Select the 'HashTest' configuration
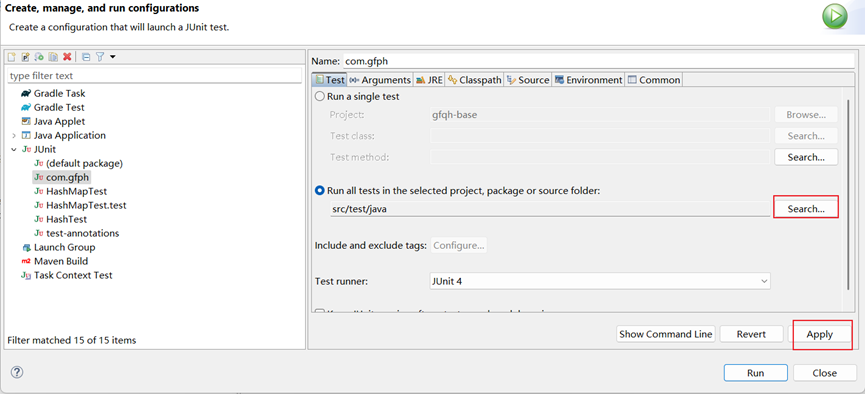 (x=67, y=219)
